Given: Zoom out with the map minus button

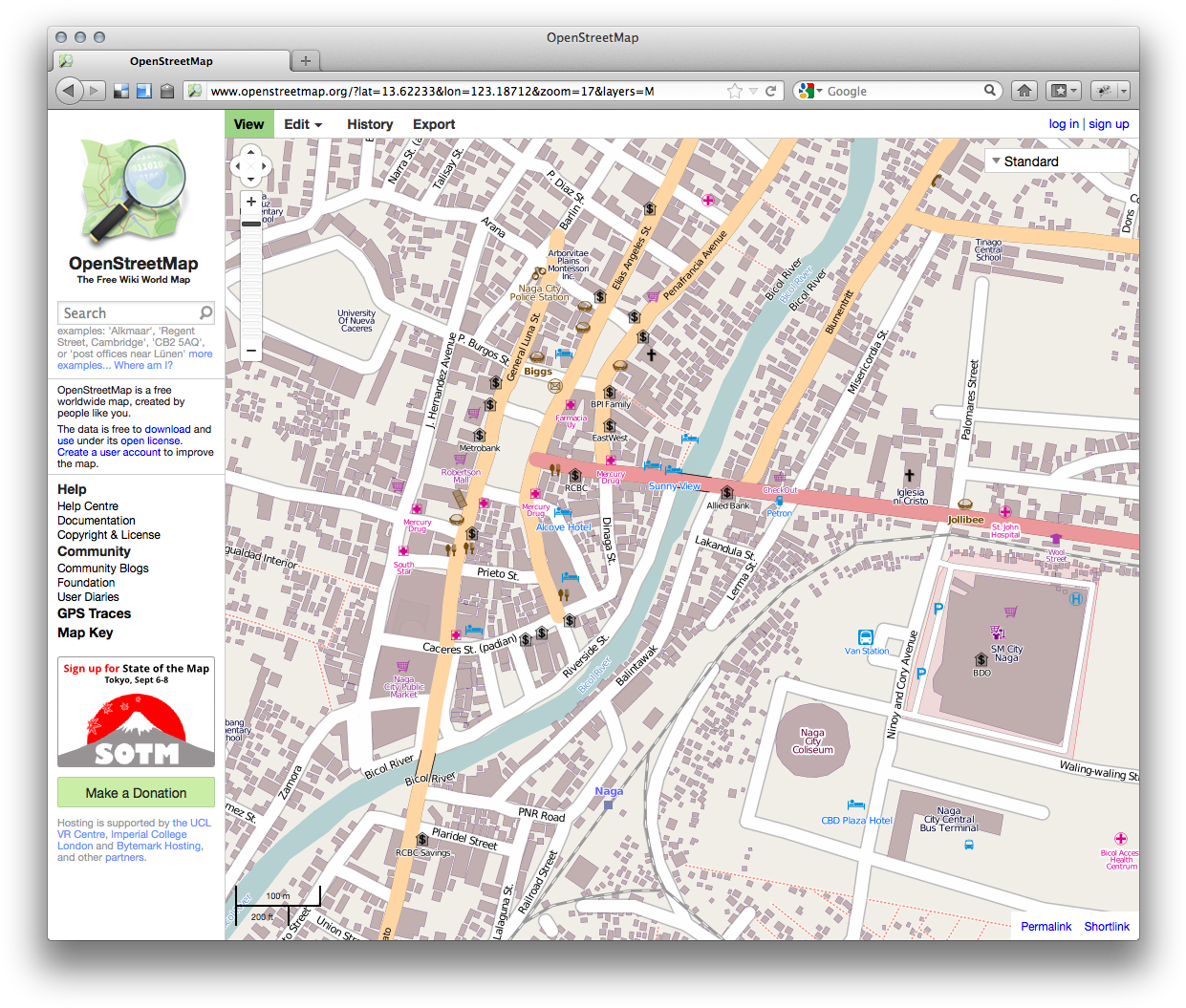Looking at the screenshot, I should tap(251, 351).
